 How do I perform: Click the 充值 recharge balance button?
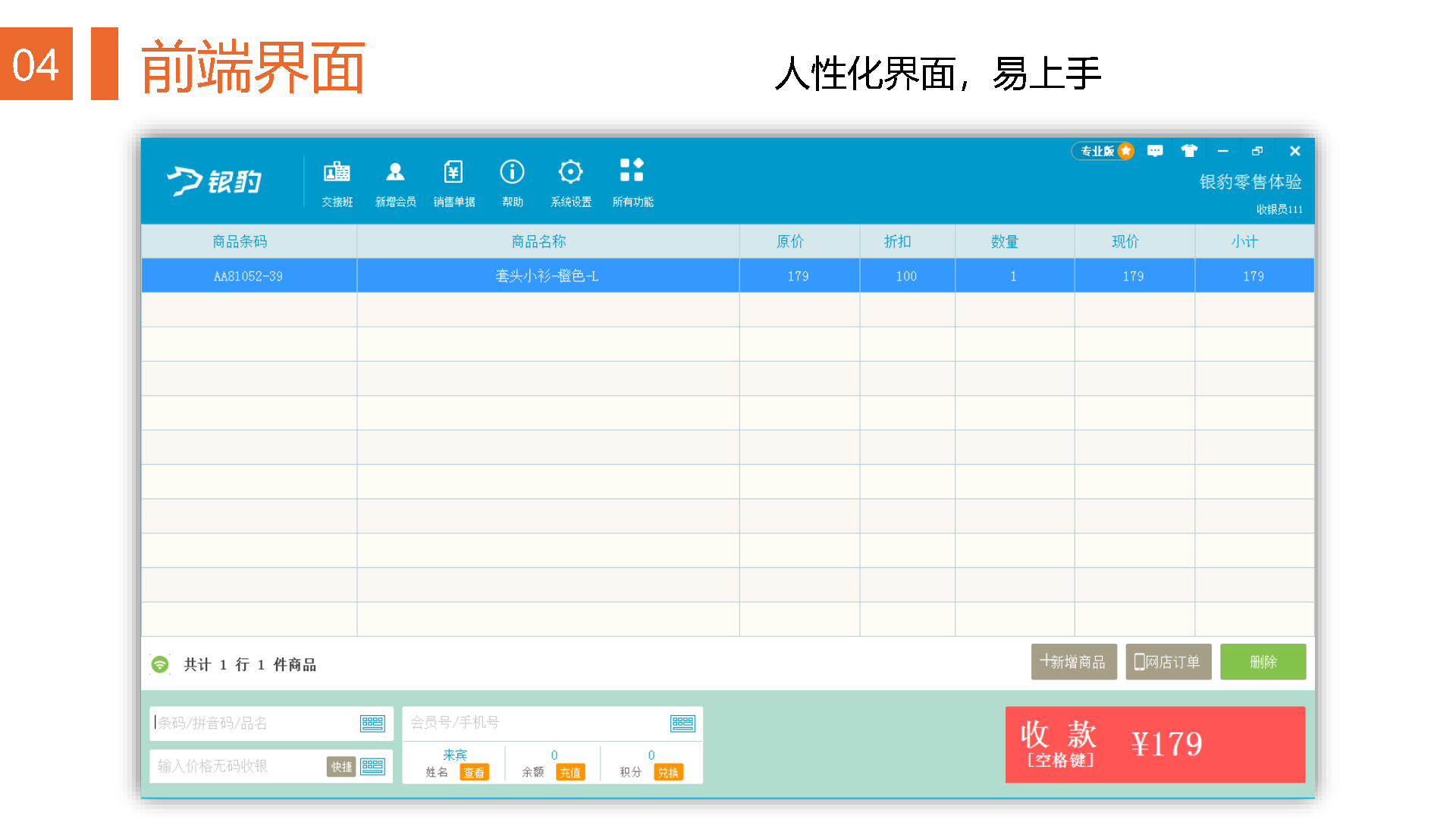click(570, 773)
